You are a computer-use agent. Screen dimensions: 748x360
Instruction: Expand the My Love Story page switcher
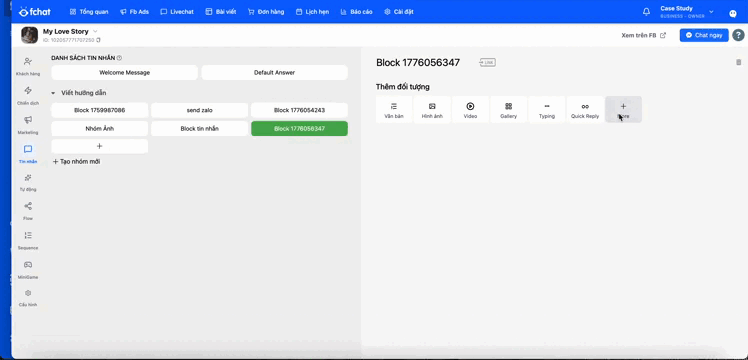[95, 31]
